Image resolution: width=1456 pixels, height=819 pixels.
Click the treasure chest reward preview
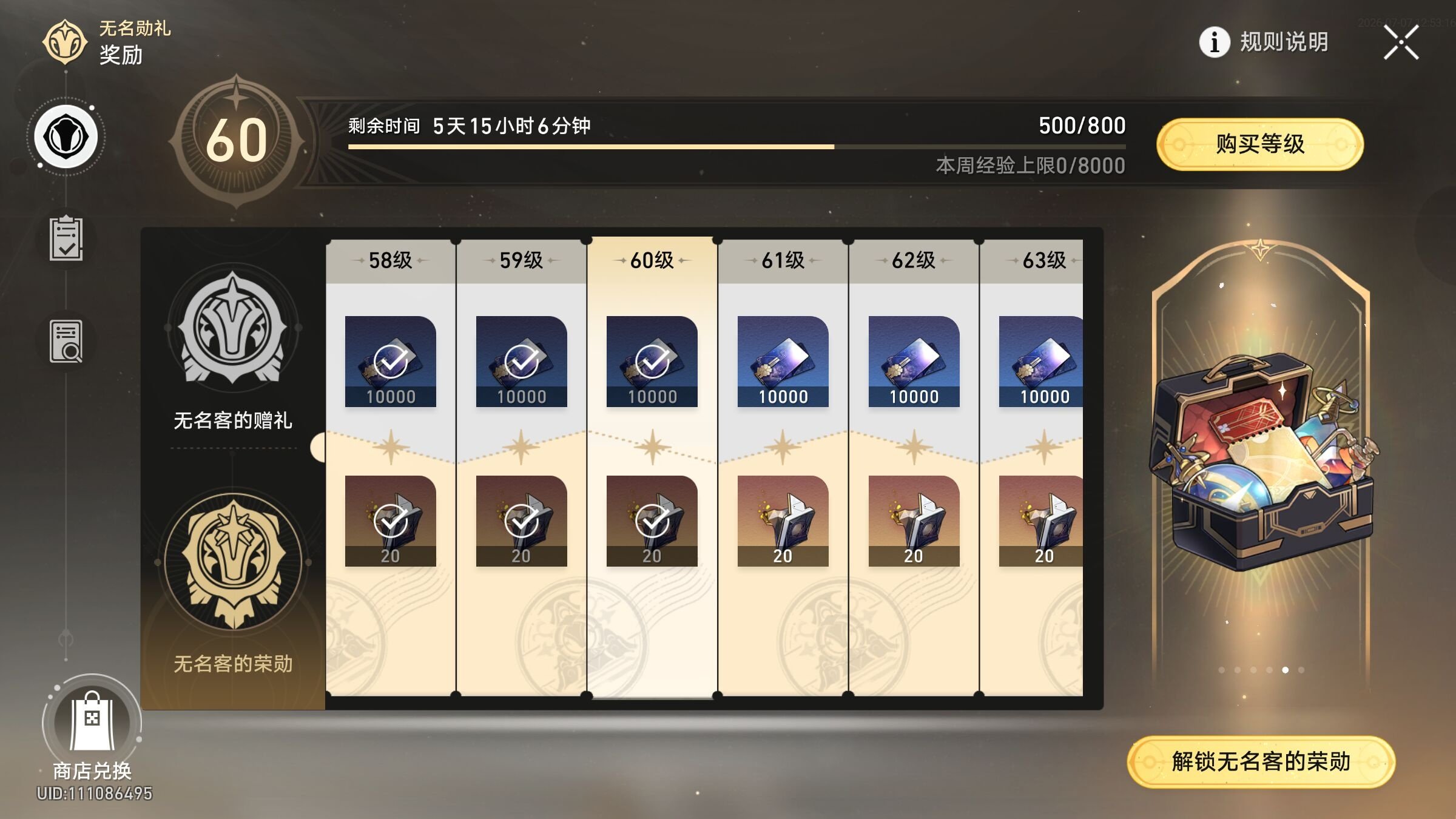[x=1262, y=461]
